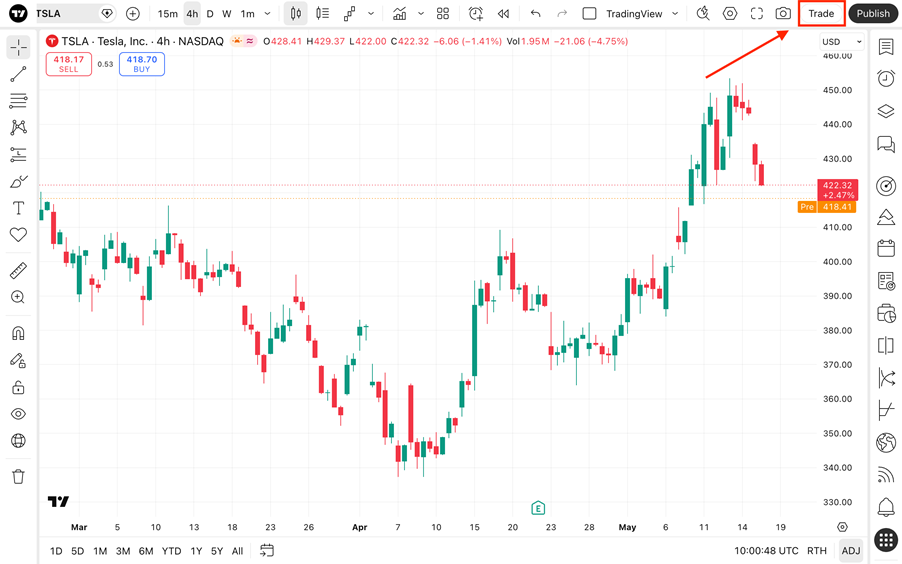
Task: Open indicator templates grid
Action: (443, 13)
